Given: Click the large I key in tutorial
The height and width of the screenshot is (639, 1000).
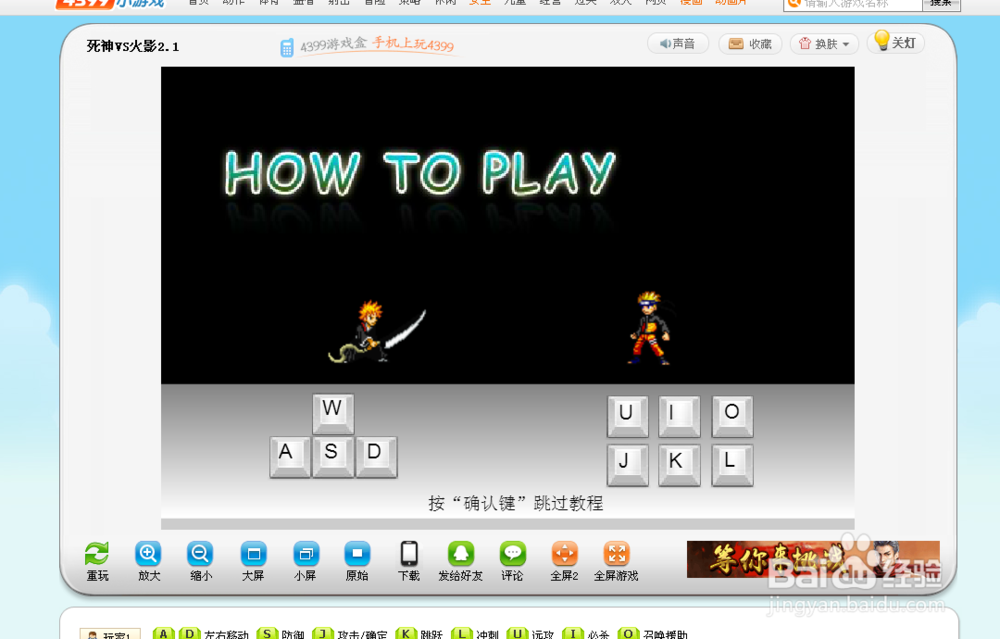Looking at the screenshot, I should [679, 416].
